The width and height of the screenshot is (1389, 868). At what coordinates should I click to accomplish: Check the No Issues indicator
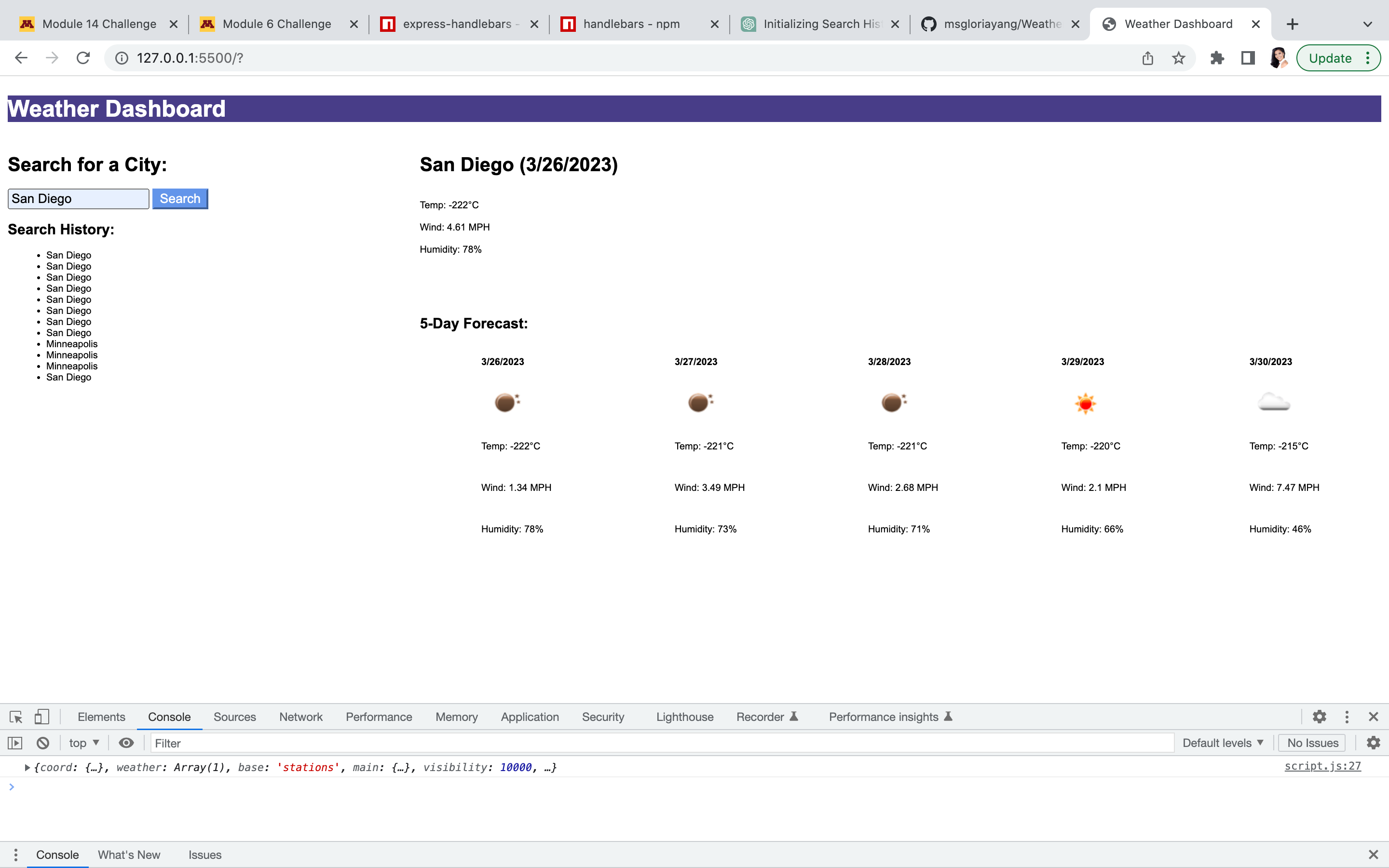(x=1311, y=742)
